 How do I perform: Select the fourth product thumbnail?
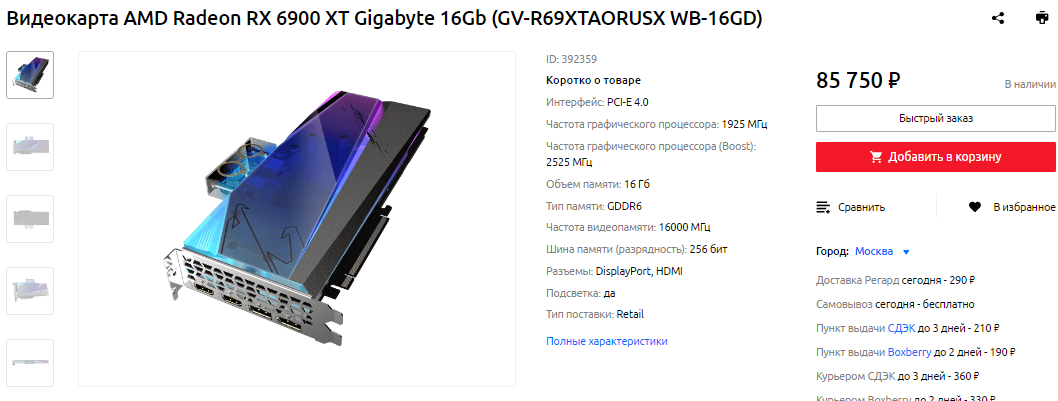click(30, 291)
